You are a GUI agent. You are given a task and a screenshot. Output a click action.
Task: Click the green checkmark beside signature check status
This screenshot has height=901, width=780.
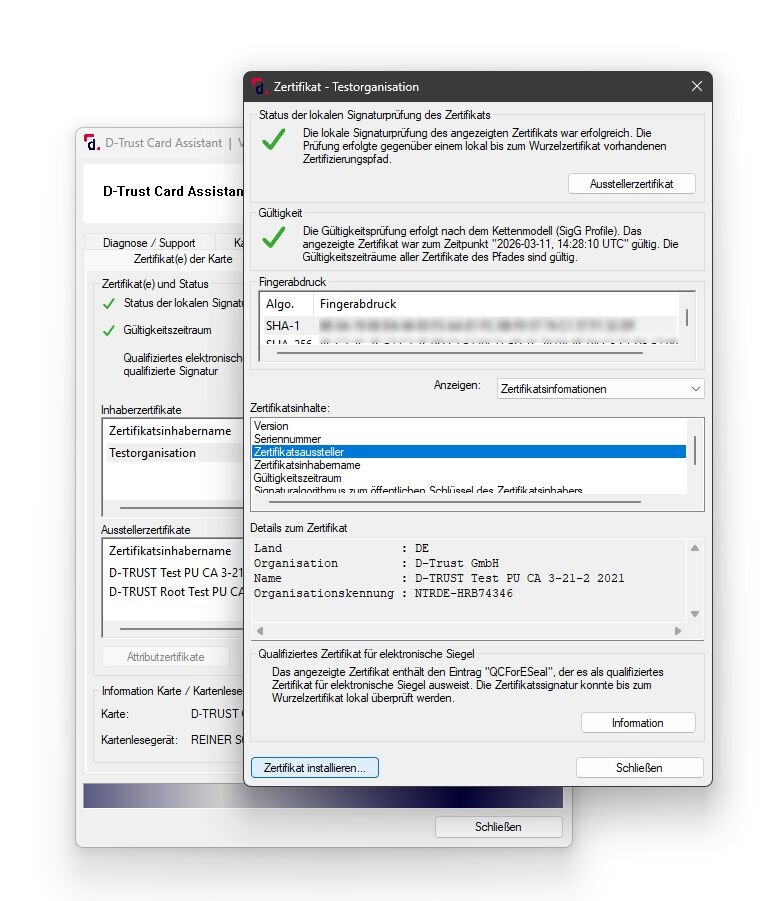[273, 140]
